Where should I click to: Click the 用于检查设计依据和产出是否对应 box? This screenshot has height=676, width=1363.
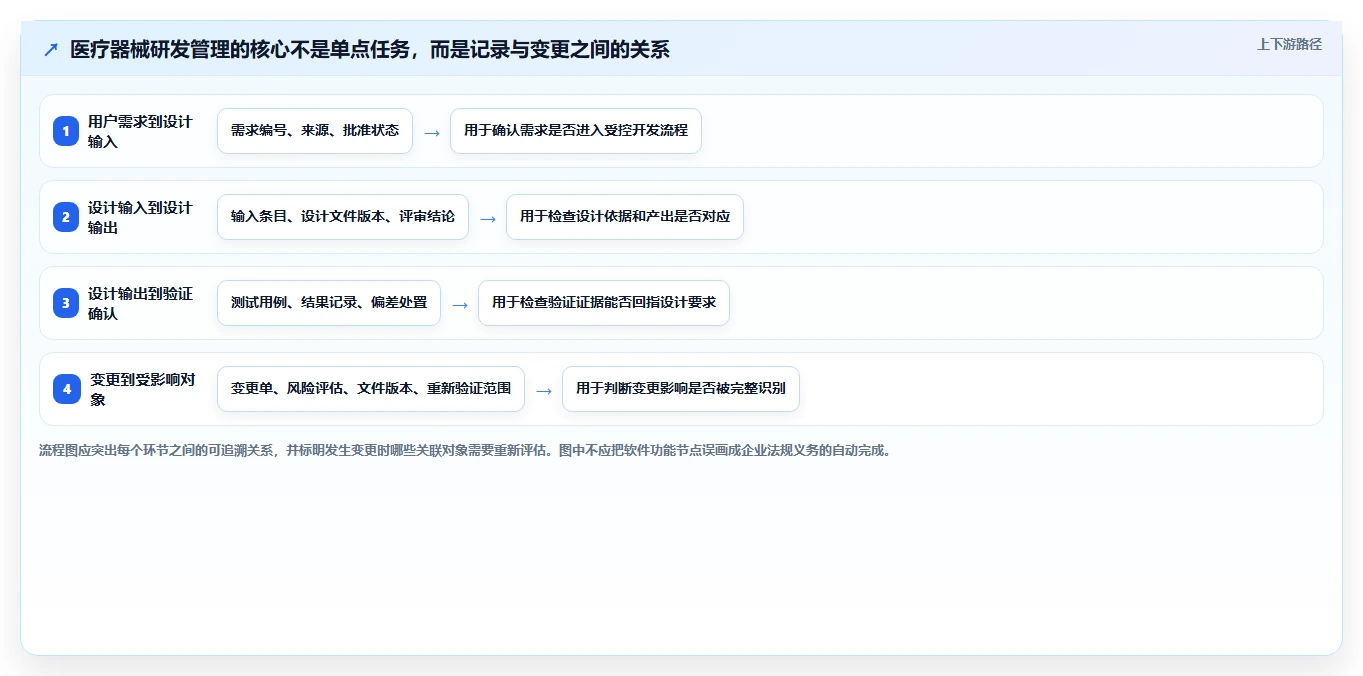[x=625, y=217]
